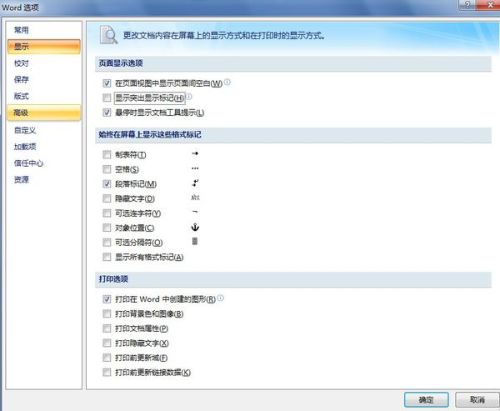The image size is (500, 411).
Task: Click info icon beside 打印在 Word 中创建的图形(R)
Action: pyautogui.click(x=220, y=298)
